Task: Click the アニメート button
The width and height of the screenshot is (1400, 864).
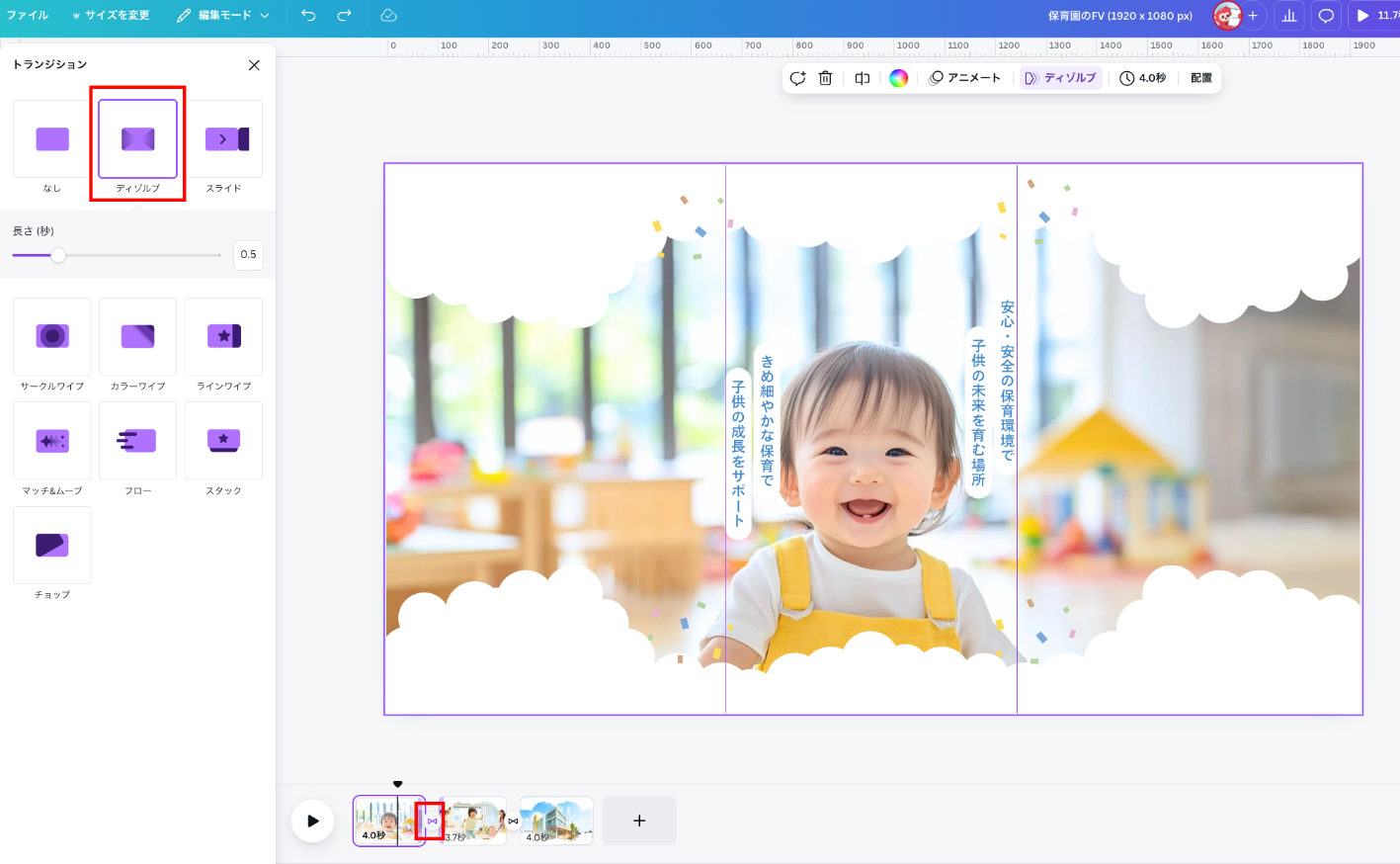Action: click(965, 78)
